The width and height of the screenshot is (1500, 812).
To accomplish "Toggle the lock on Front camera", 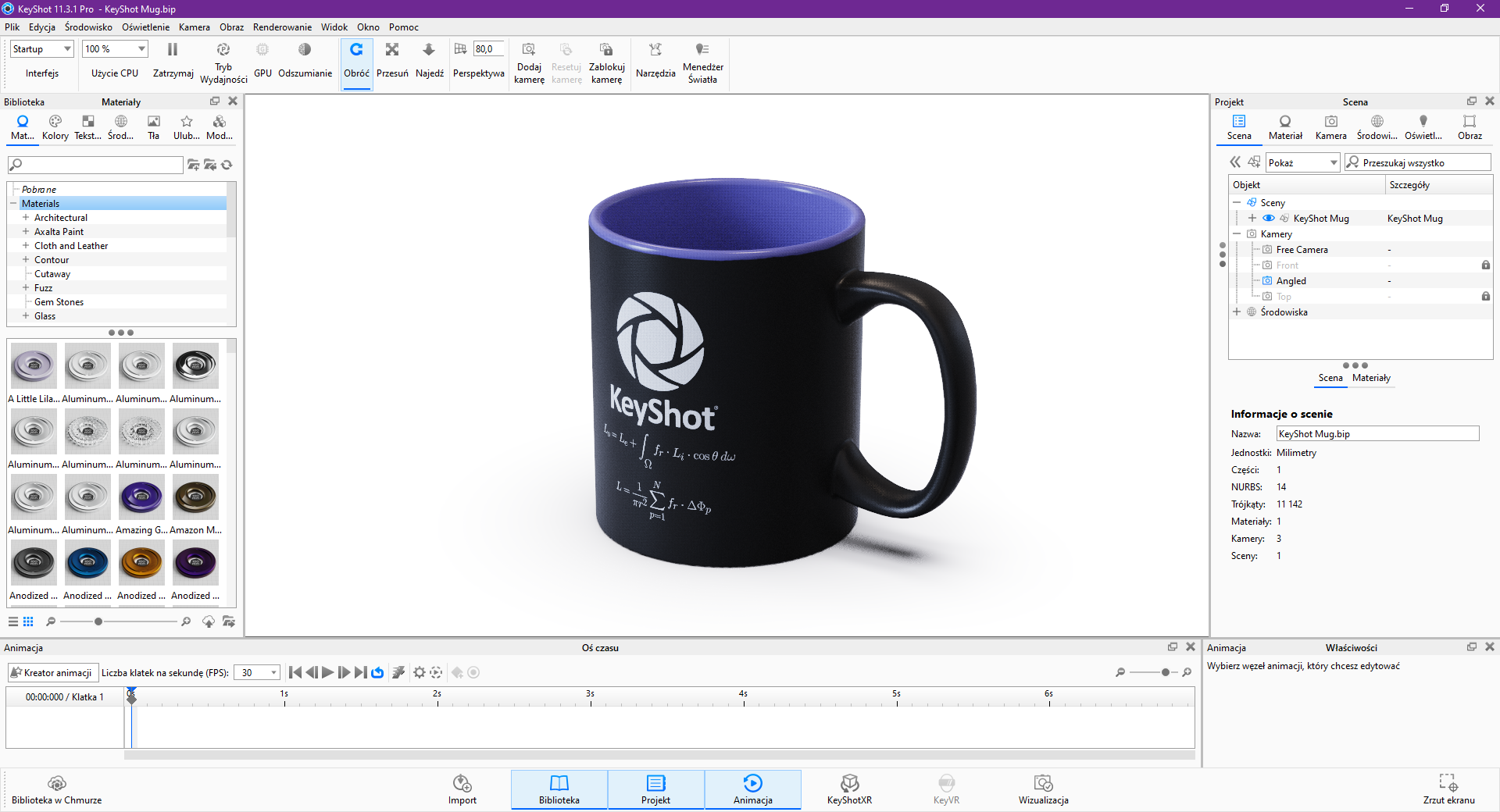I will click(1486, 265).
